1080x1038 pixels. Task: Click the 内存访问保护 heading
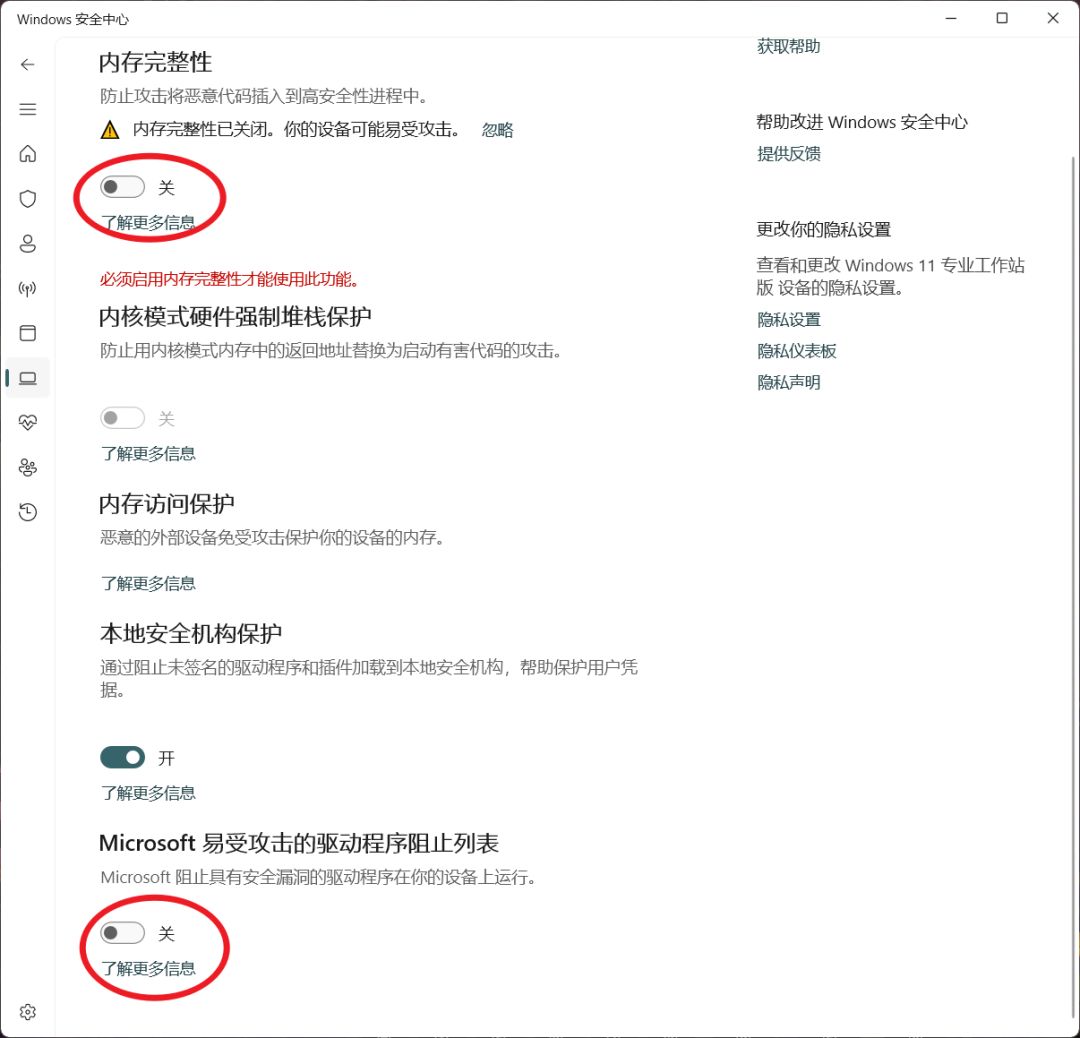(x=167, y=504)
